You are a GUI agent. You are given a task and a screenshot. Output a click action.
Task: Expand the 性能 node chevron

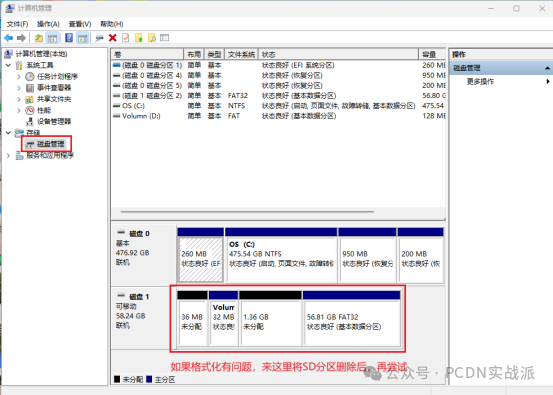(x=19, y=110)
